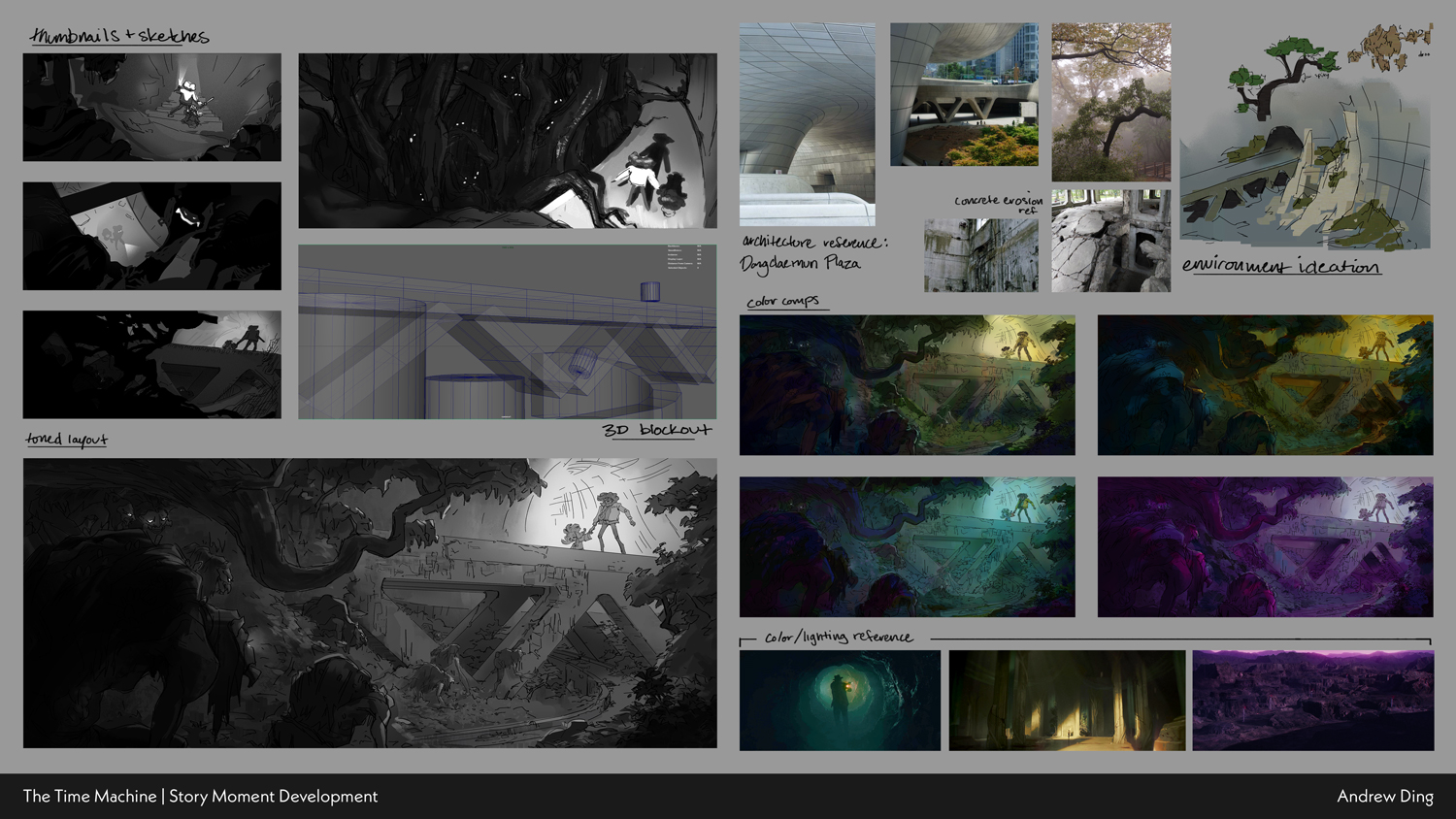Viewport: 1456px width, 819px height.
Task: Click the purple canyon landscape reference
Action: [x=1312, y=700]
